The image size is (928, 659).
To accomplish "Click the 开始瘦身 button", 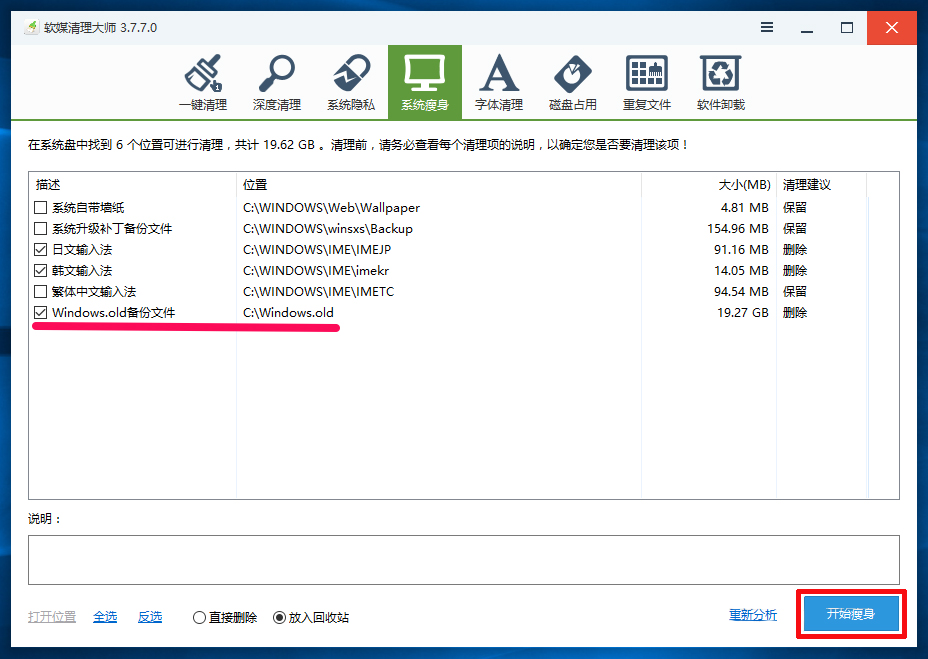I will tap(851, 614).
